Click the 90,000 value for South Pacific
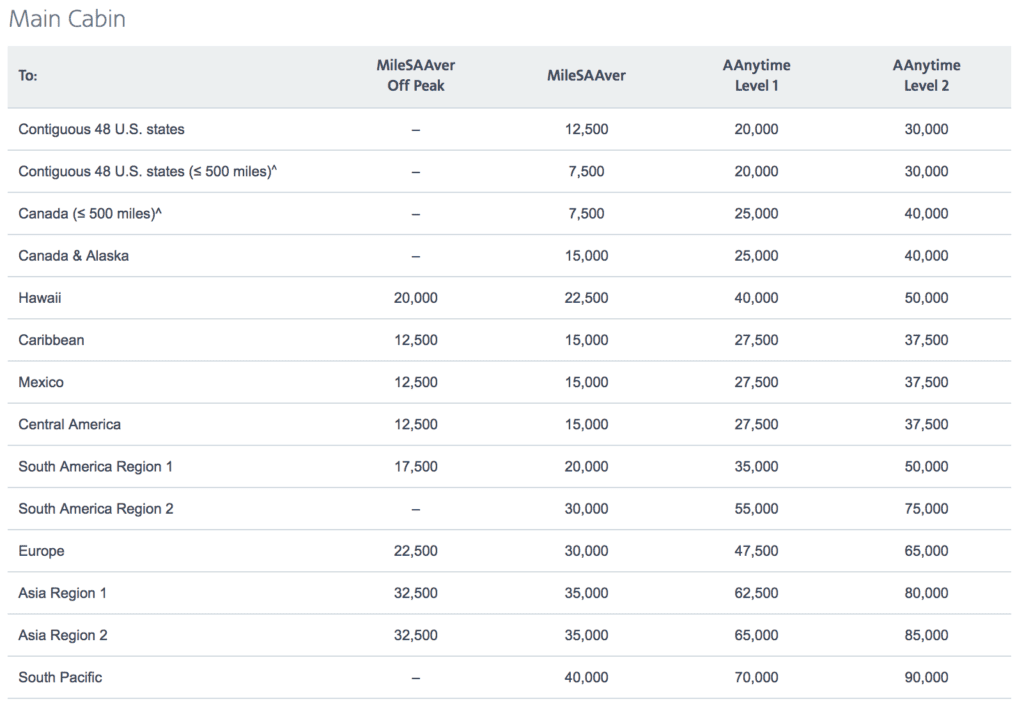Screen dimensions: 1024x713 pyautogui.click(x=926, y=677)
